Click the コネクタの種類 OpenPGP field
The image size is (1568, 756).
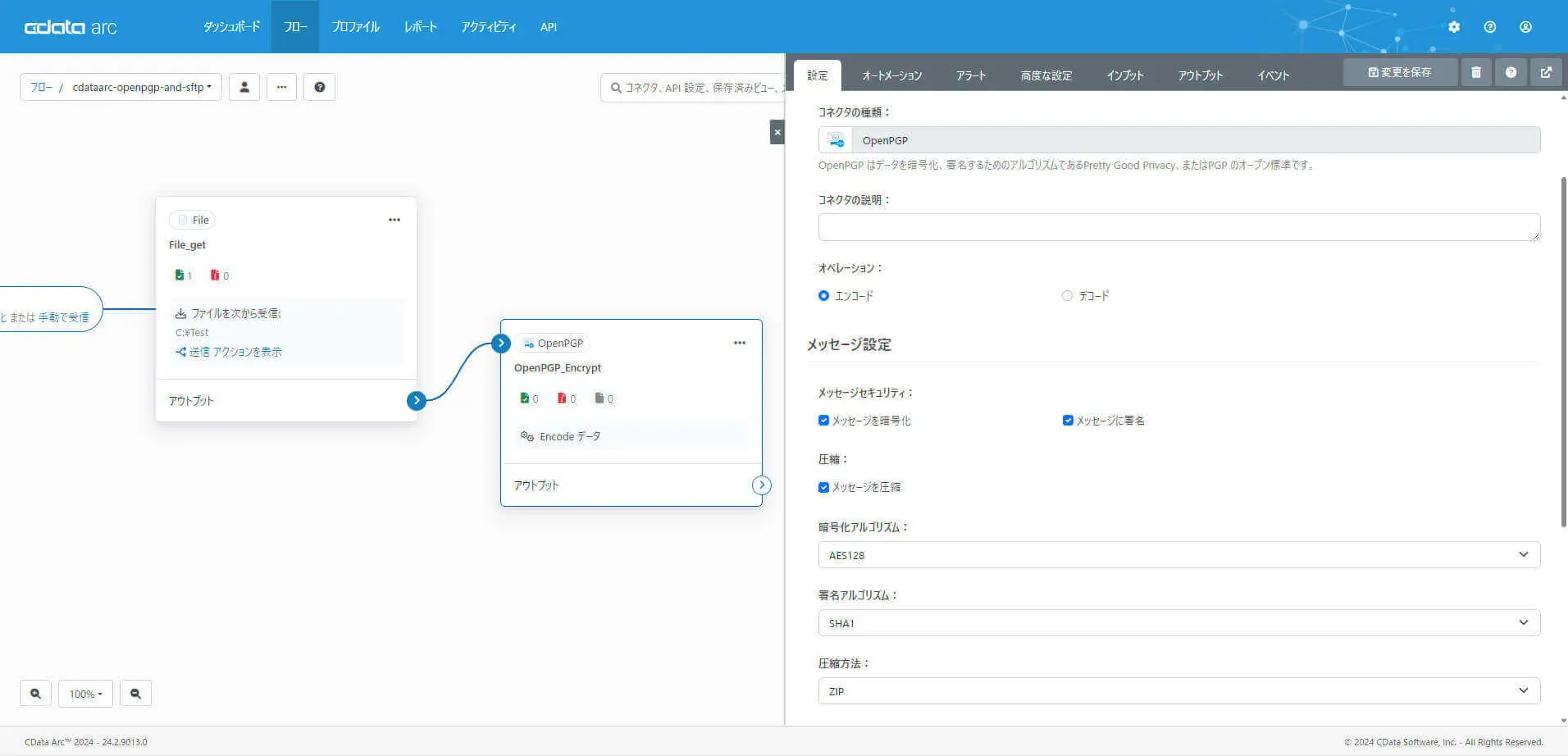coord(1179,140)
